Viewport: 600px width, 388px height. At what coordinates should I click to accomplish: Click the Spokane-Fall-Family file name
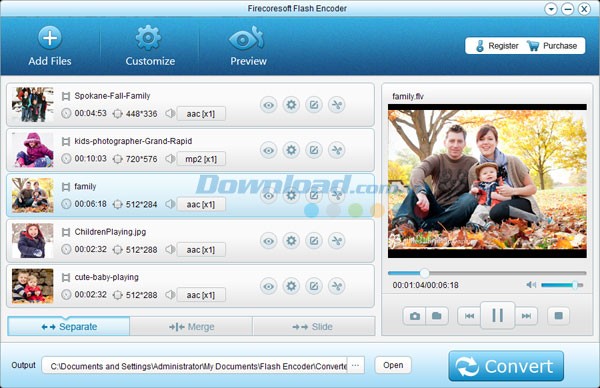[x=112, y=96]
